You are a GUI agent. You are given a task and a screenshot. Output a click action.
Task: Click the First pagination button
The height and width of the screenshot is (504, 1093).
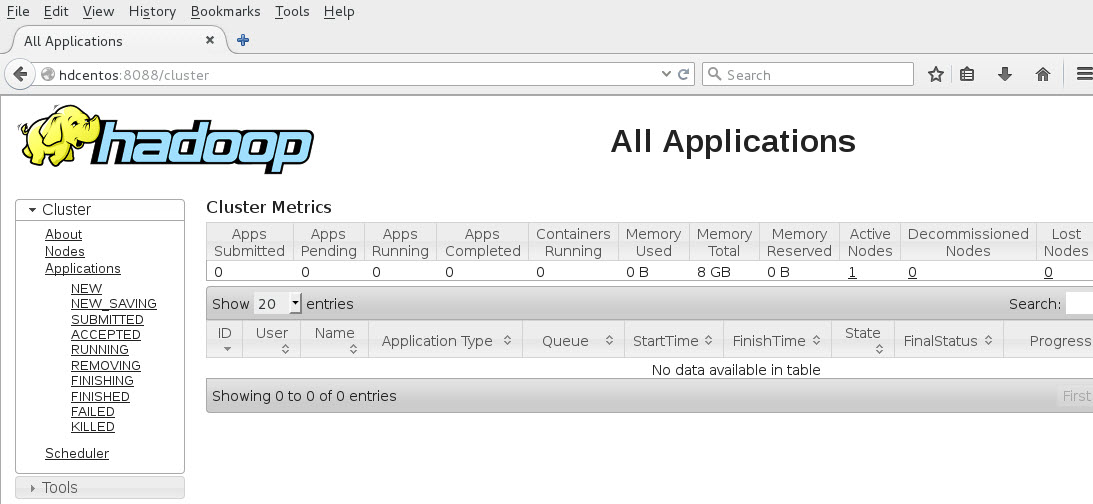[x=1076, y=396]
